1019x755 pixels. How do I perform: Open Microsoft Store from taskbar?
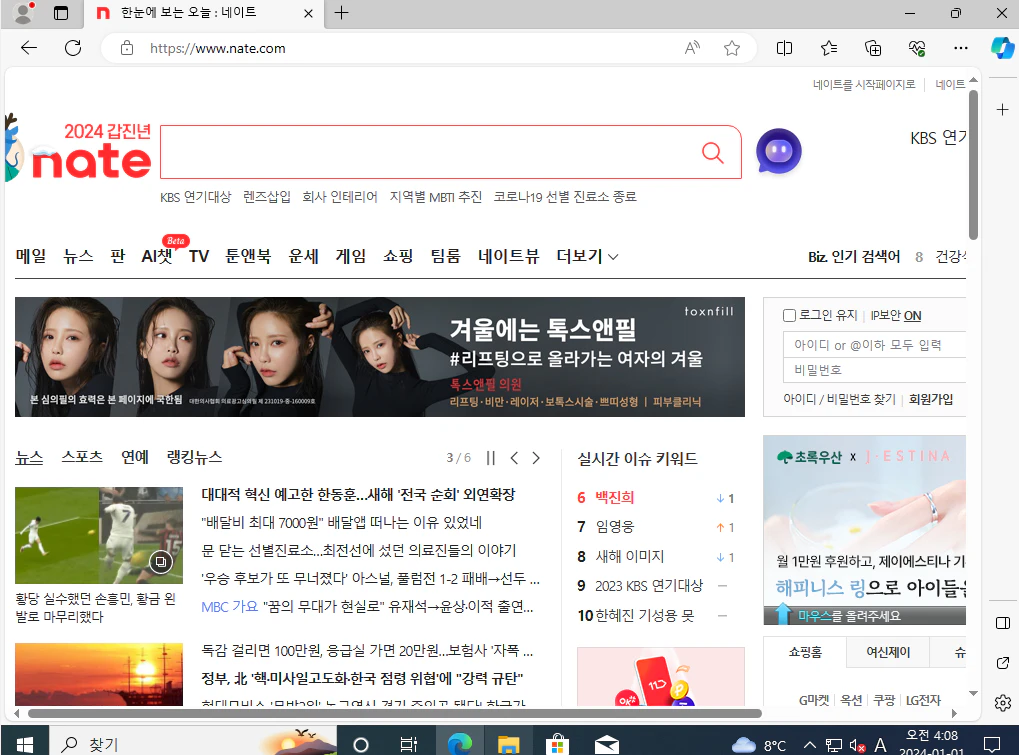point(557,744)
